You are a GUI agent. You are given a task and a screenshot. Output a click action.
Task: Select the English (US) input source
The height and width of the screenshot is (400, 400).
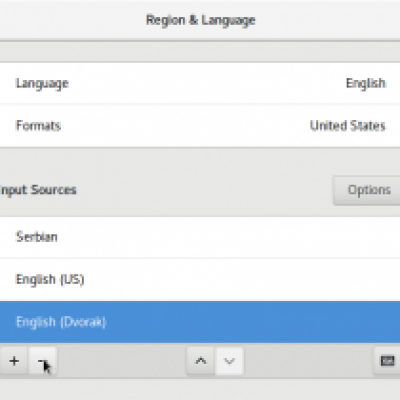pyautogui.click(x=200, y=279)
